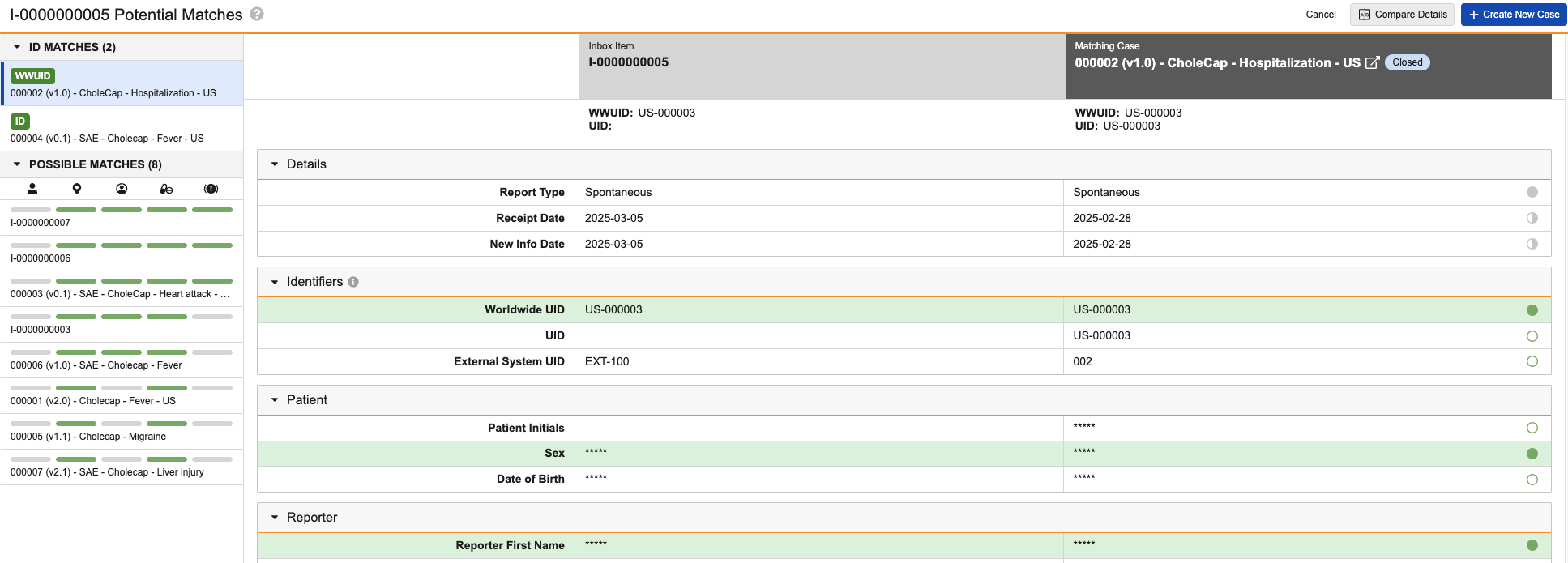Collapse the Details section
Viewport: 1568px width, 563px height.
pos(275,164)
